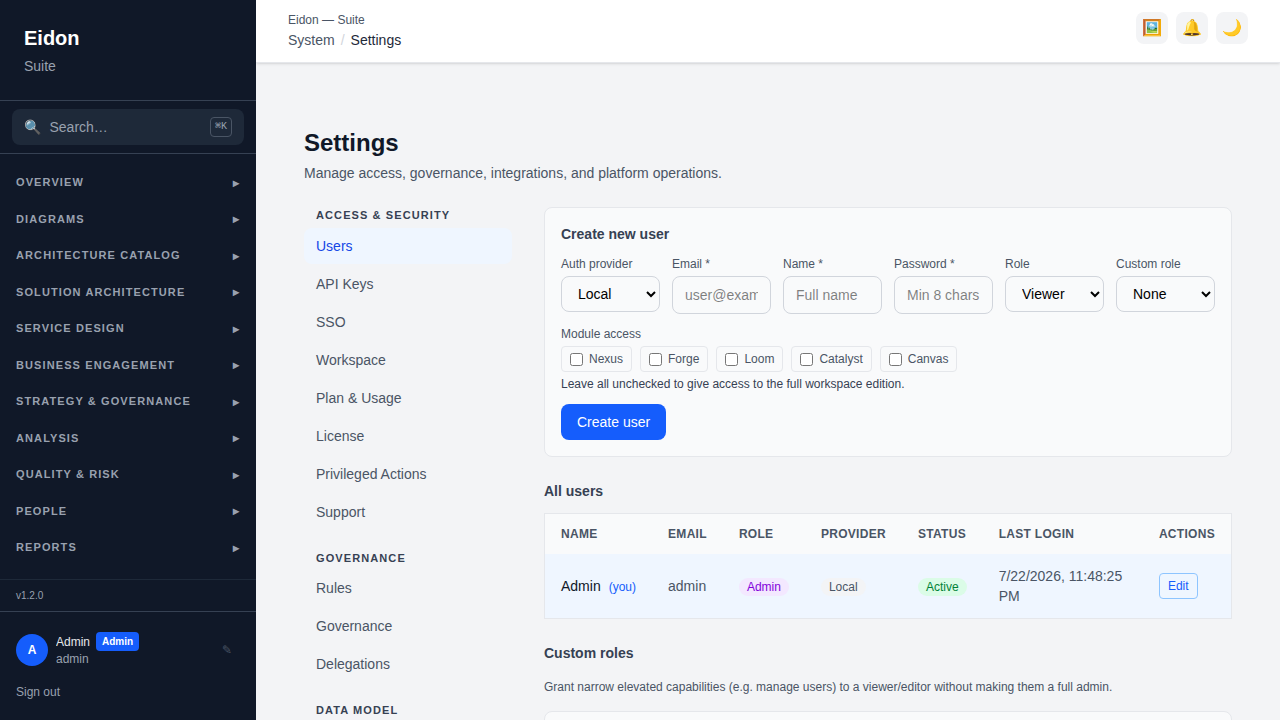Click the Sign out link
This screenshot has height=720, width=1280.
click(38, 692)
